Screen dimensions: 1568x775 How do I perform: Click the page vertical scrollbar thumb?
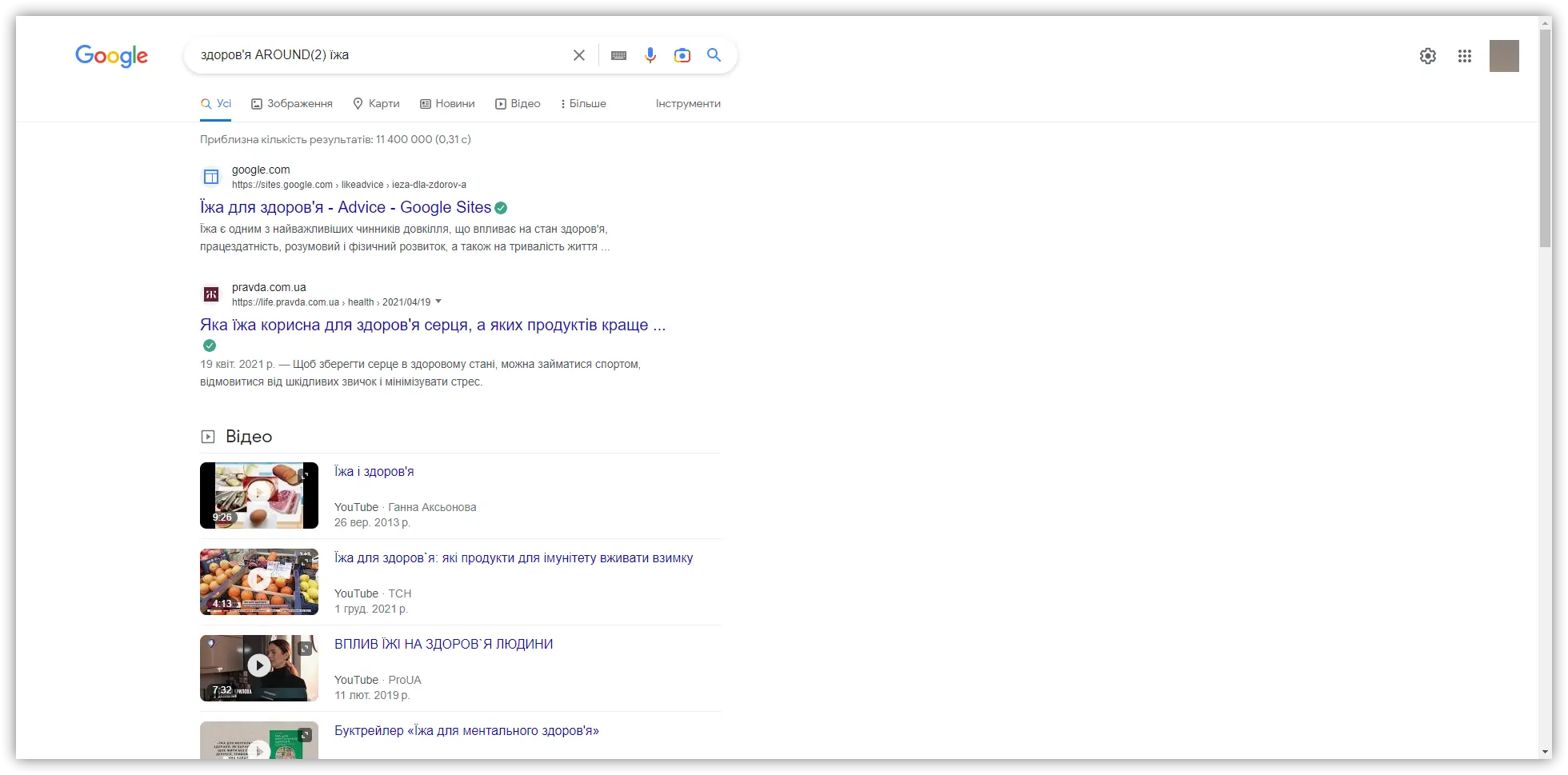coord(1546,138)
